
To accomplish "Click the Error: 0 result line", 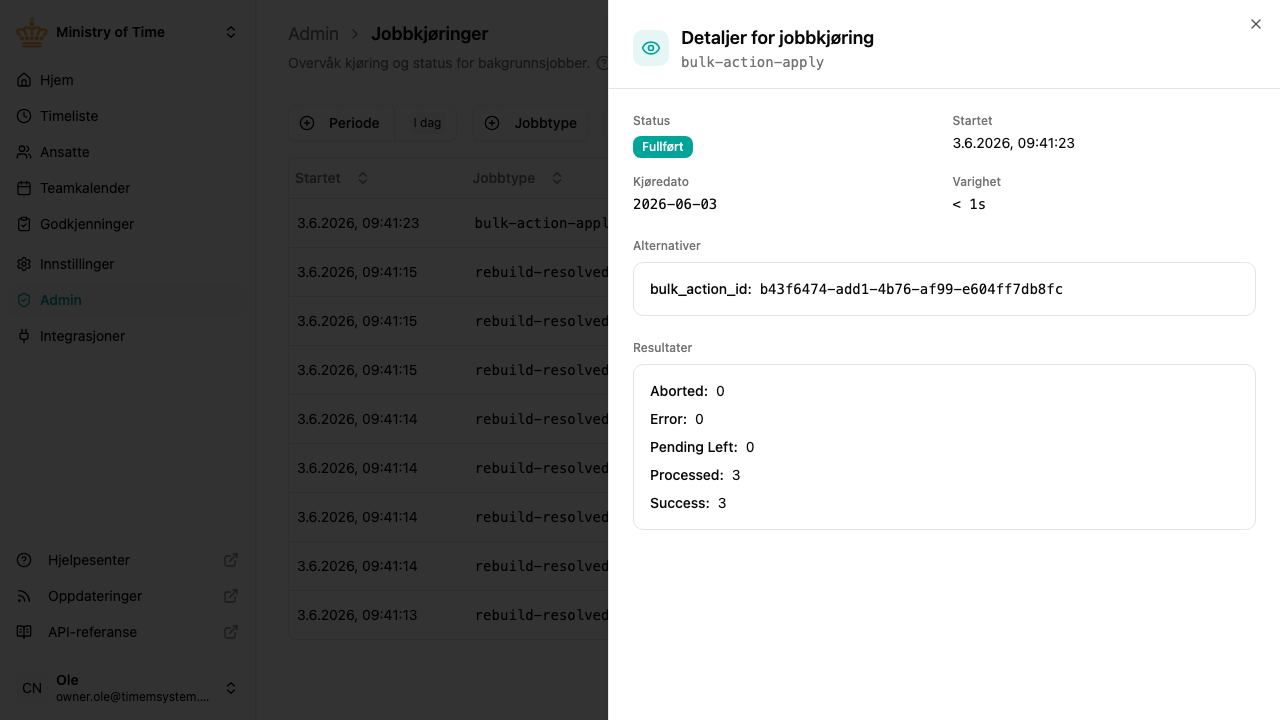I will click(x=677, y=419).
